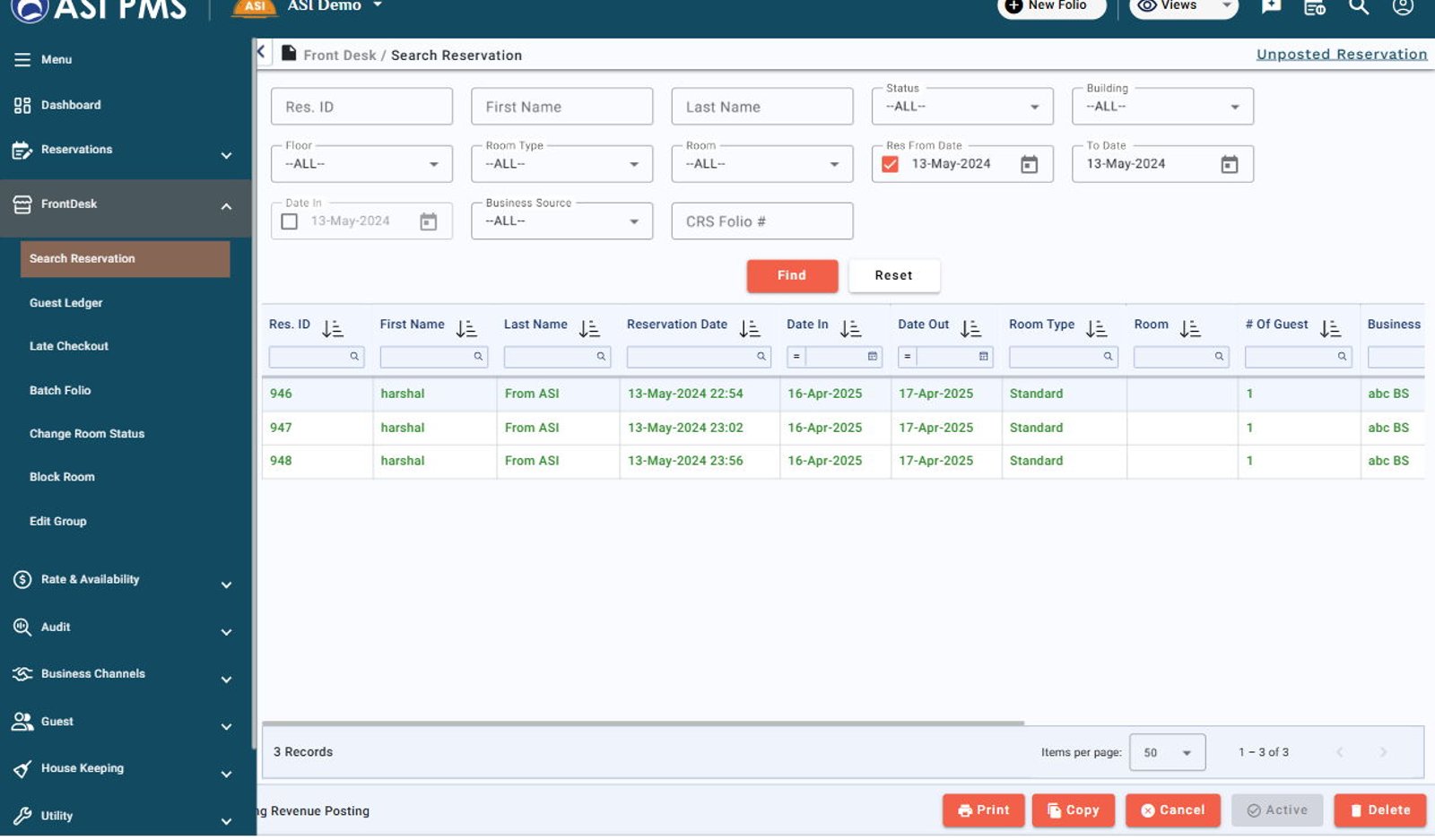Select reservation row 947
The image size is (1435, 840).
[x=843, y=429]
